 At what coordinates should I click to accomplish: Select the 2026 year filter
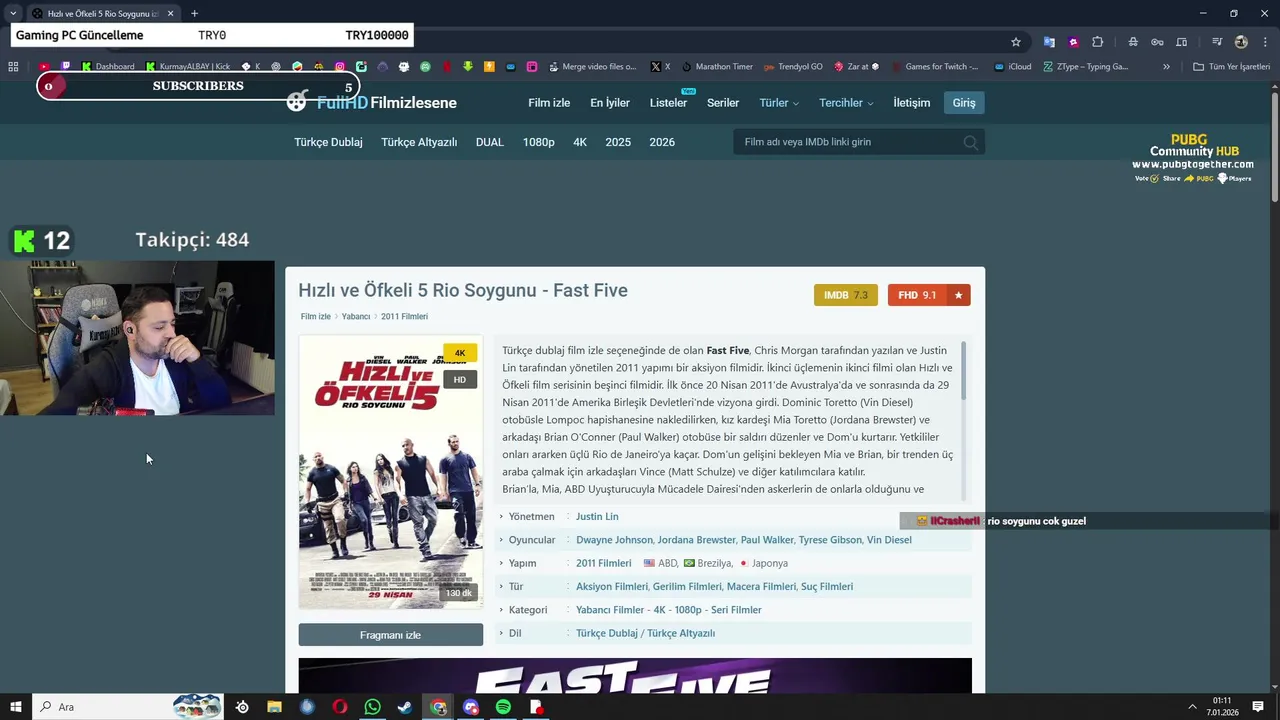click(x=662, y=142)
